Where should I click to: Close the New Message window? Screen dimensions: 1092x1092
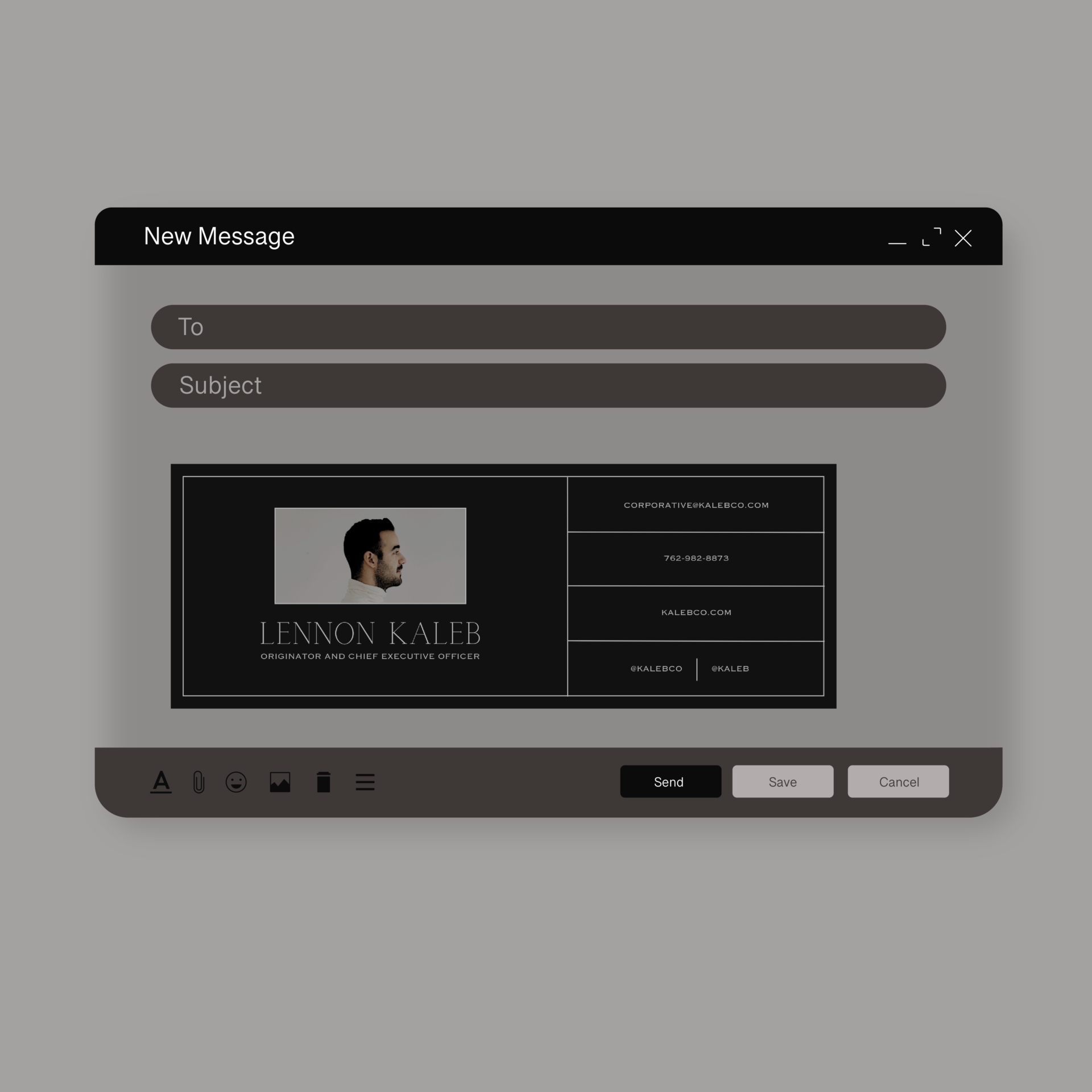pyautogui.click(x=962, y=238)
